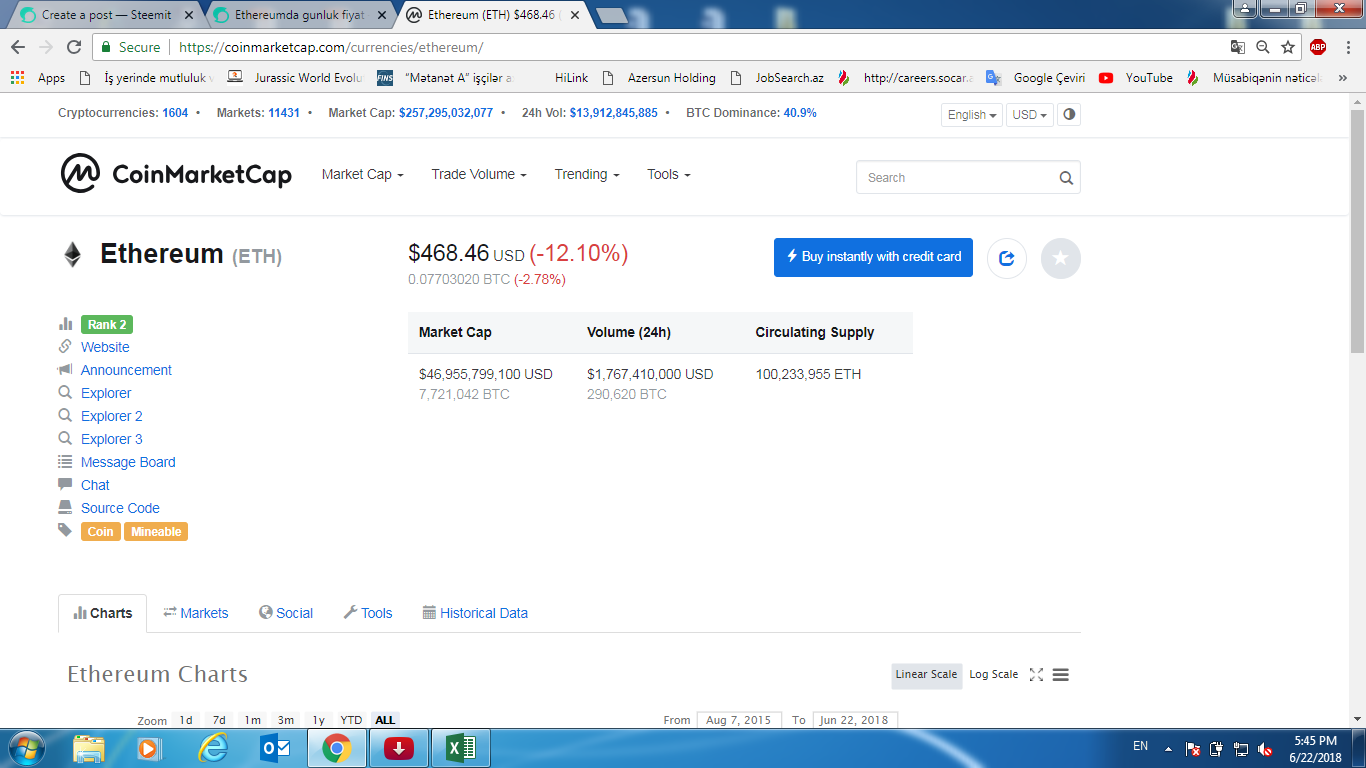Expand the Trade Volume menu

[x=479, y=174]
